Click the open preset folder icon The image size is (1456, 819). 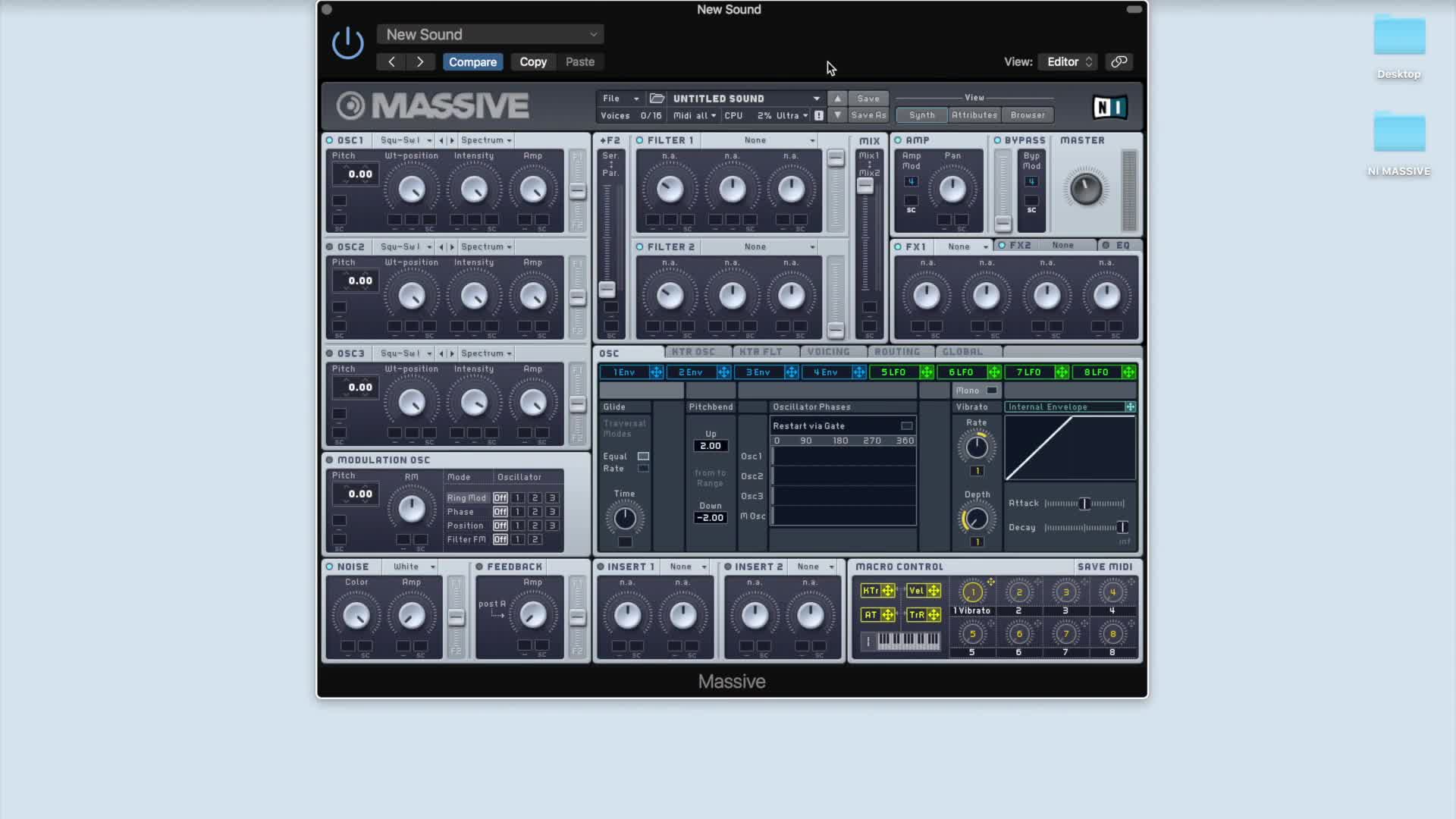(x=657, y=99)
